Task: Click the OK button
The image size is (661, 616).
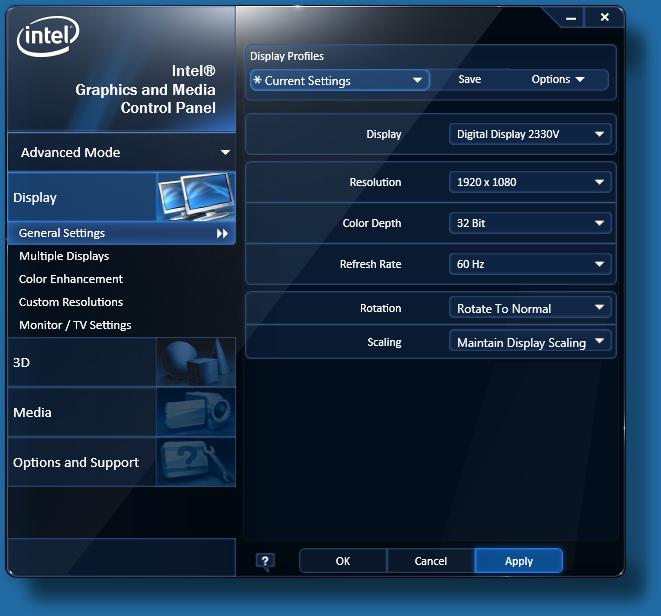Action: (x=343, y=561)
